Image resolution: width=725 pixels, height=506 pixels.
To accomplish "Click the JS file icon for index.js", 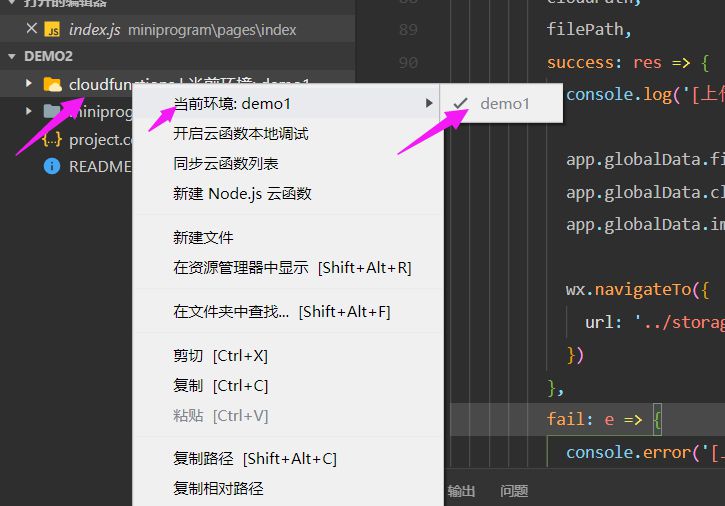I will click(53, 30).
